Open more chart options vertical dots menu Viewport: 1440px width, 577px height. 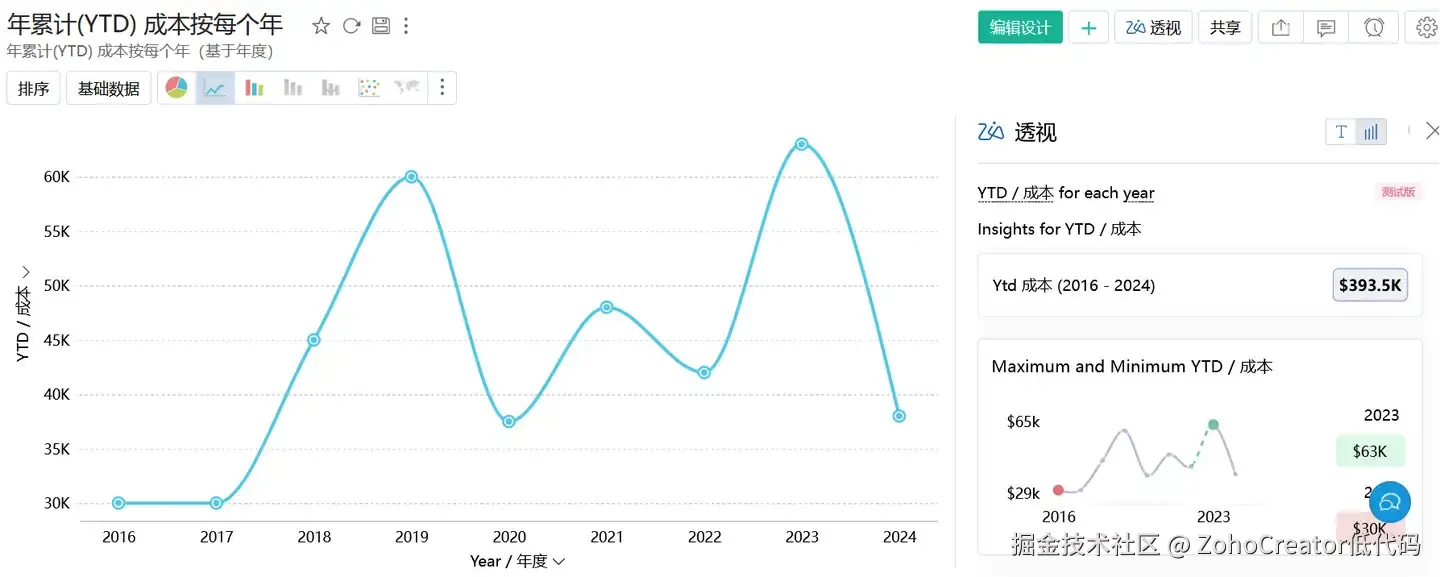(x=442, y=88)
